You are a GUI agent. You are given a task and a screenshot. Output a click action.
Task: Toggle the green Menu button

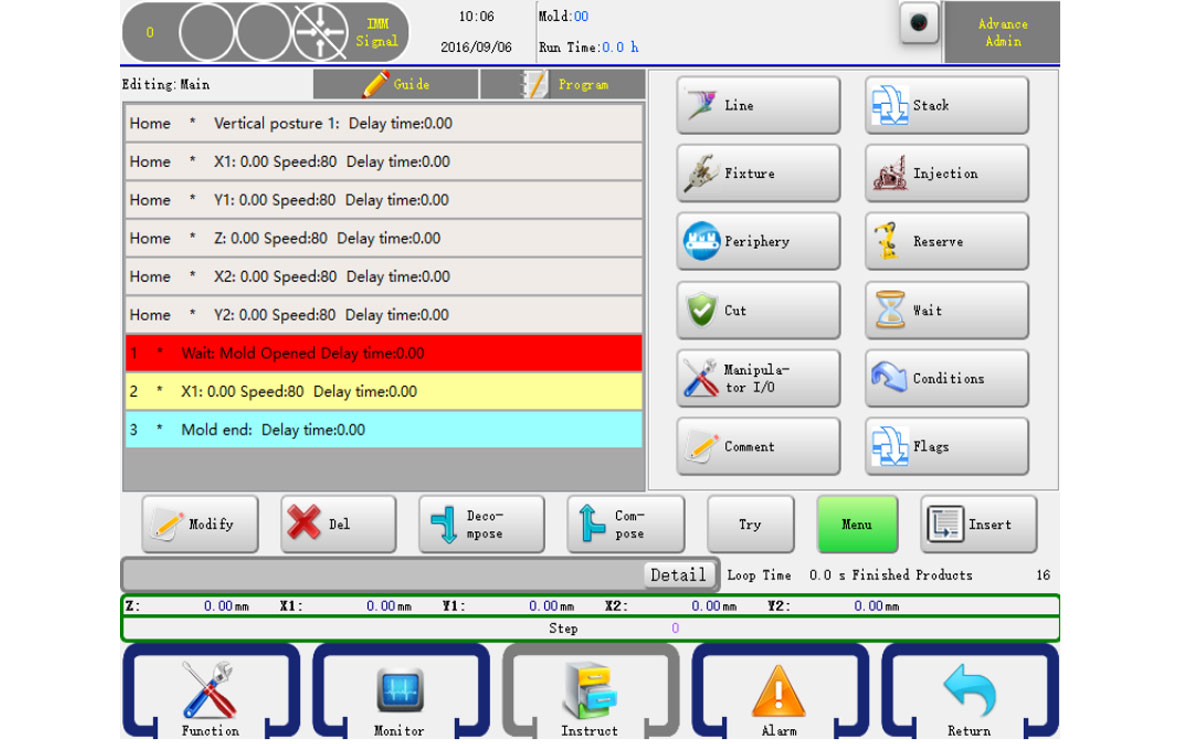(857, 524)
